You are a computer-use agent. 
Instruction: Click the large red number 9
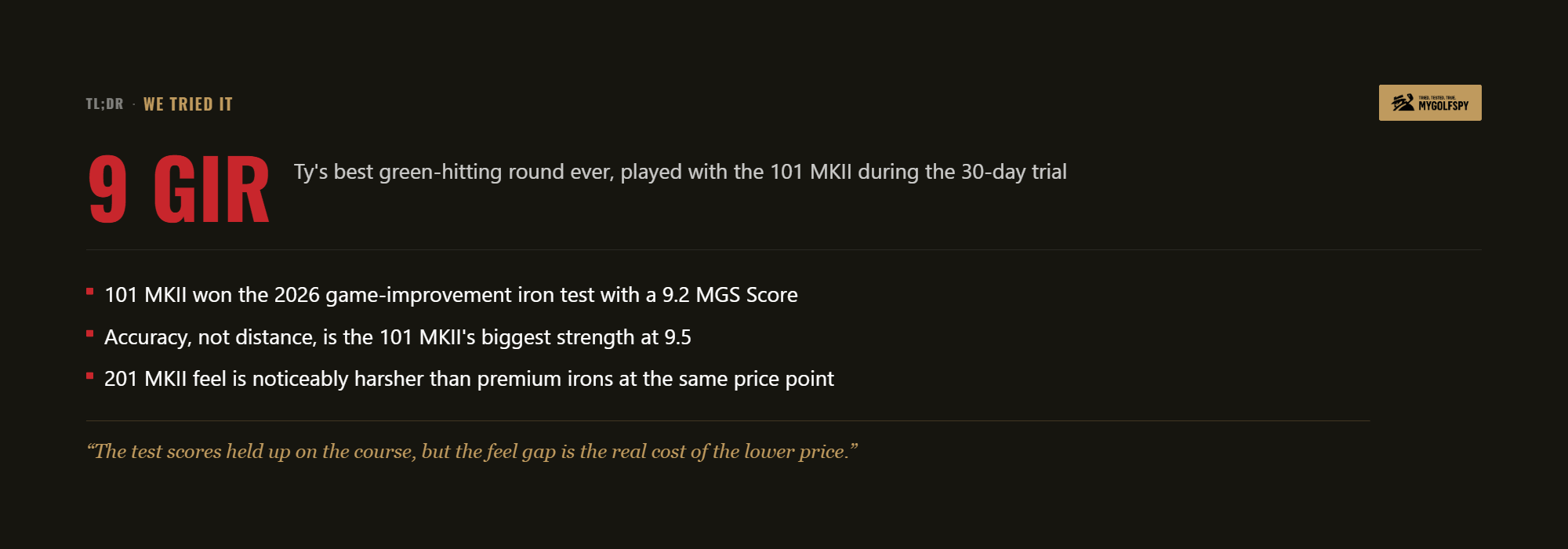[108, 189]
